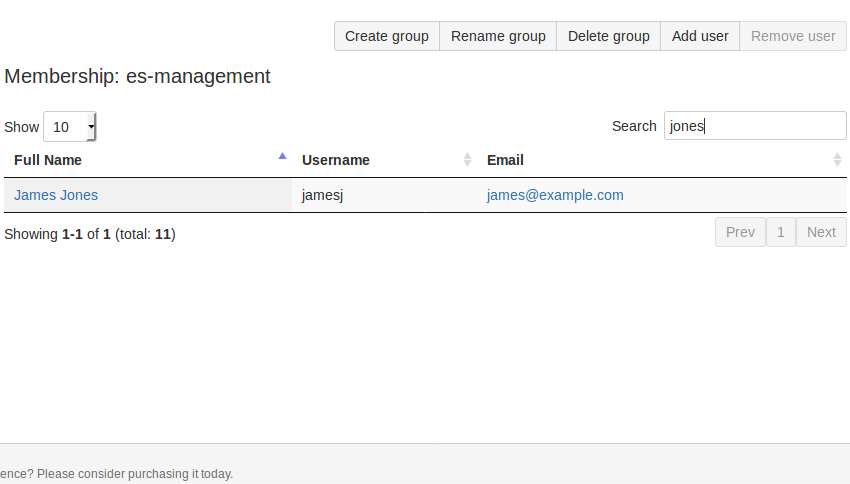
Task: Go to the Next page
Action: click(821, 232)
